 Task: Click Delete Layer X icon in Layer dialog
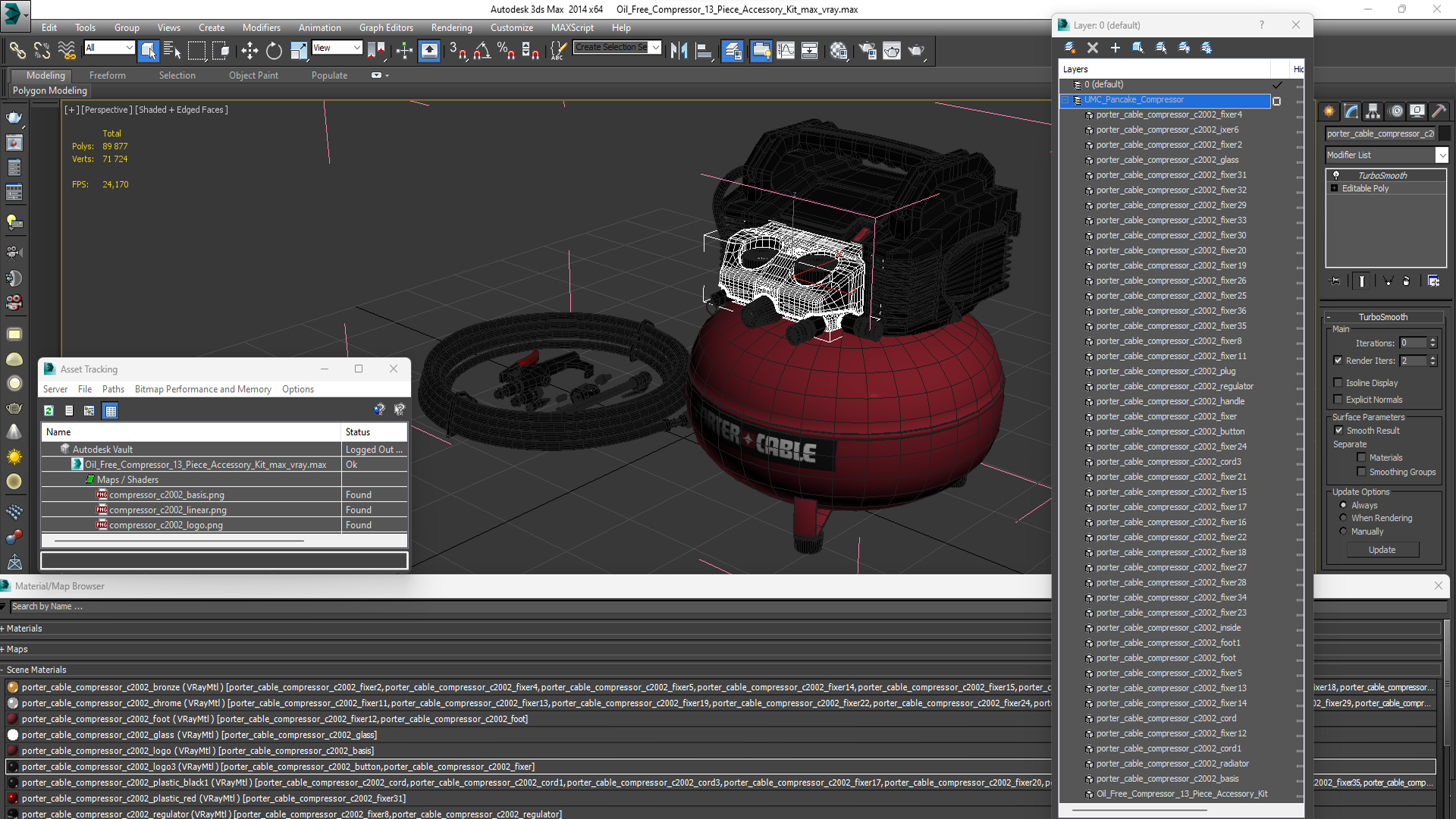[1092, 48]
